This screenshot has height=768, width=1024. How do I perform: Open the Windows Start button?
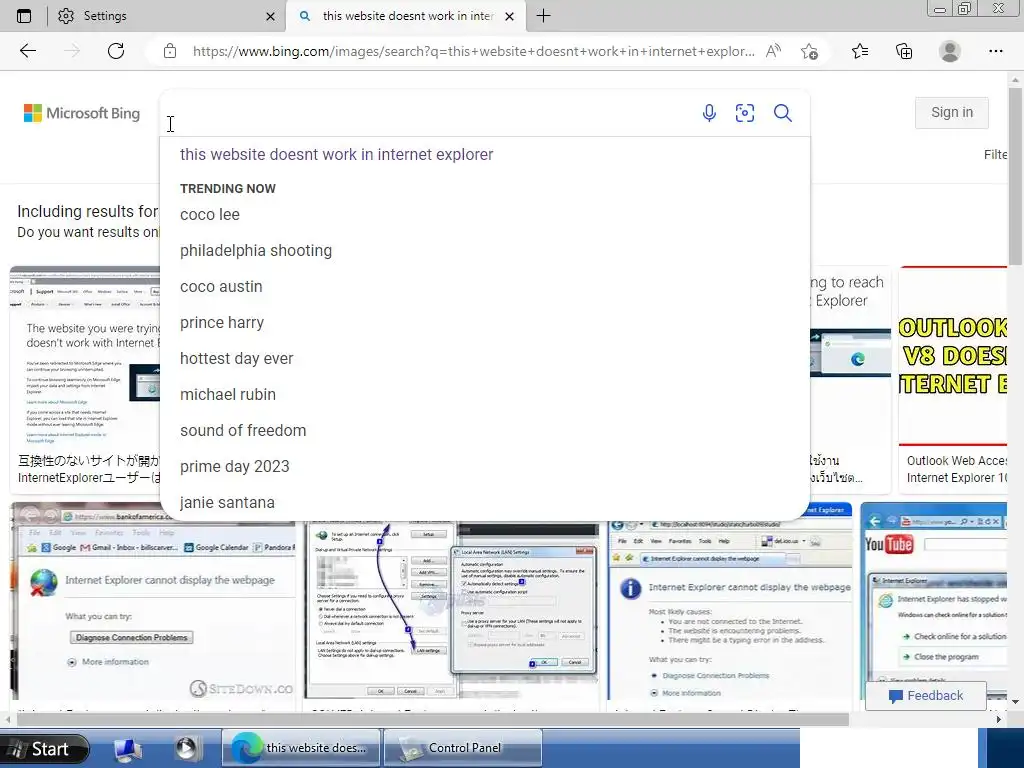coord(44,748)
